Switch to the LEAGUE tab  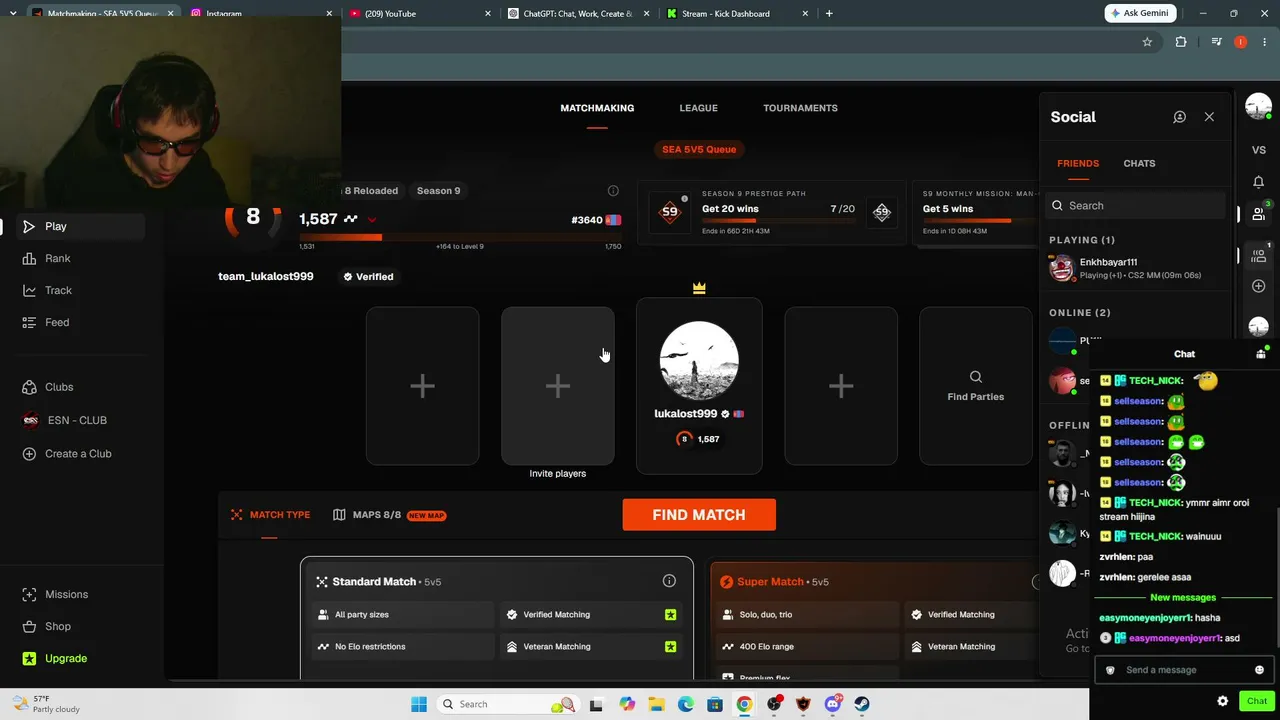tap(698, 108)
